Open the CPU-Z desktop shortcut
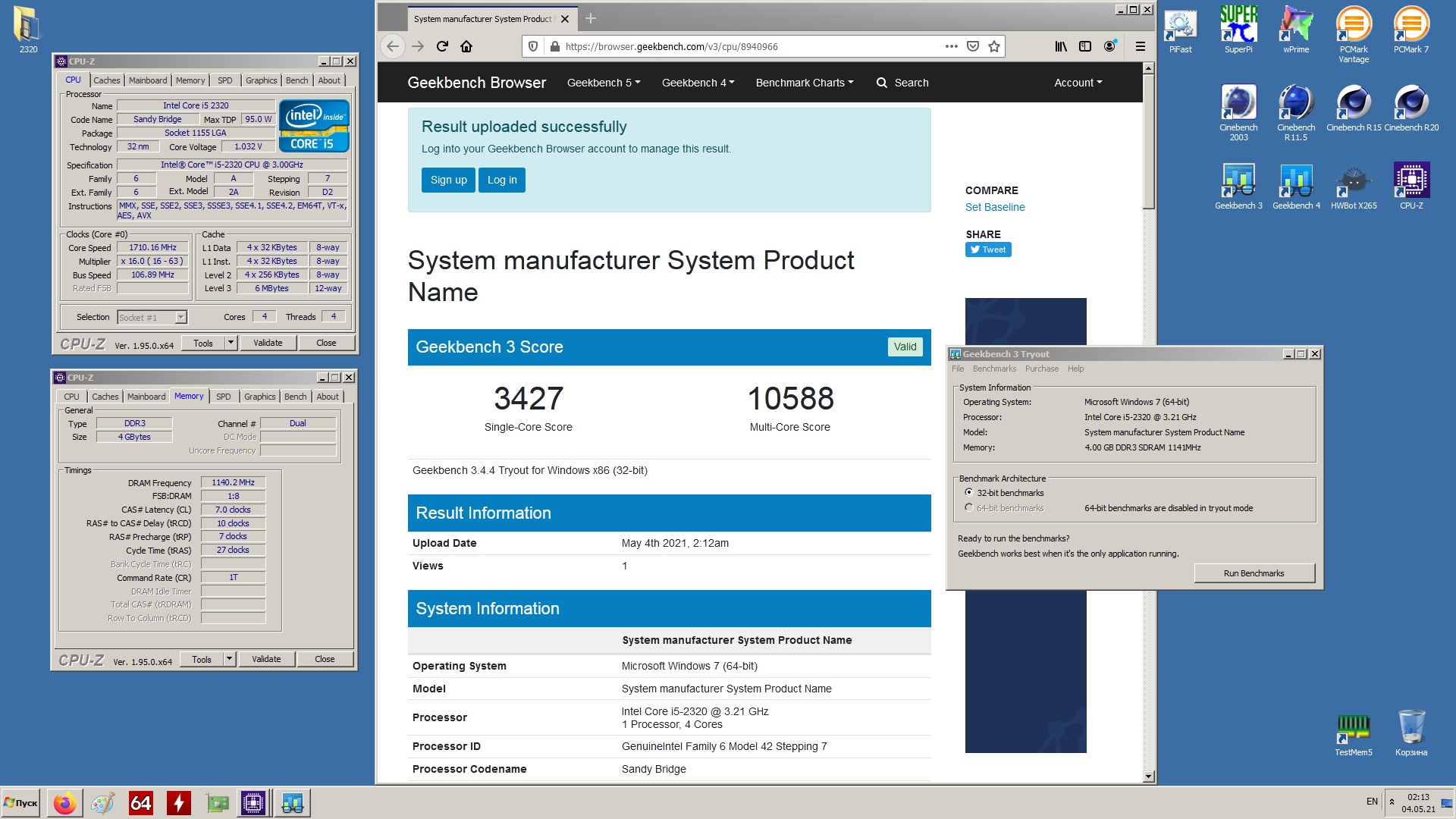 coord(1411,186)
